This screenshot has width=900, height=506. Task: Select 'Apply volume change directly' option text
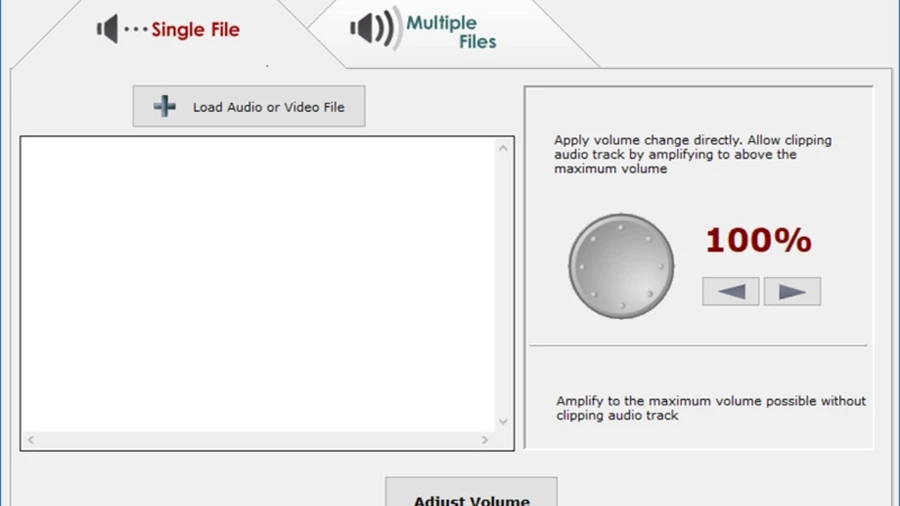coord(693,154)
